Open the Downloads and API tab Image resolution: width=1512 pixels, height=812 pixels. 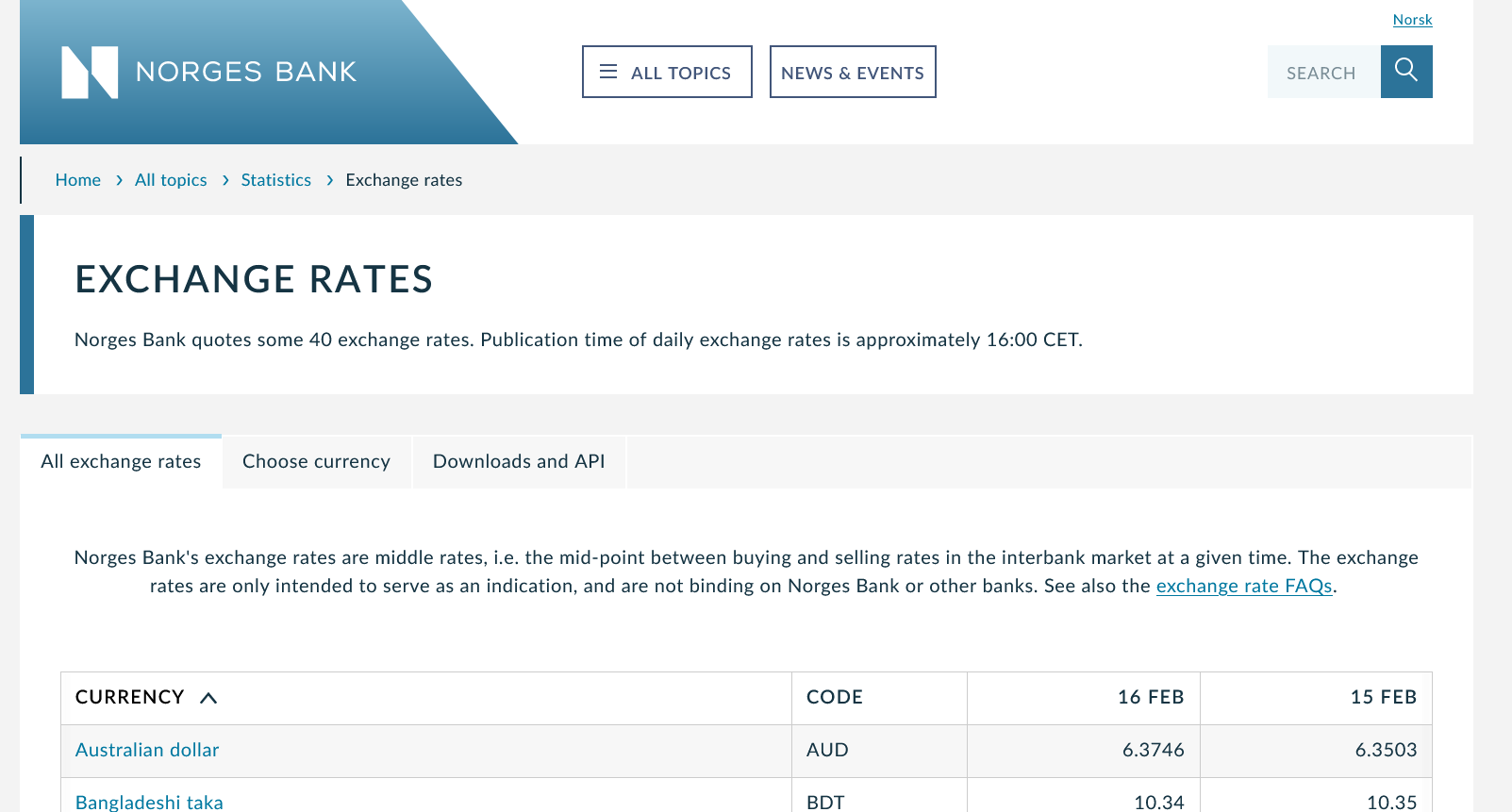(x=518, y=461)
